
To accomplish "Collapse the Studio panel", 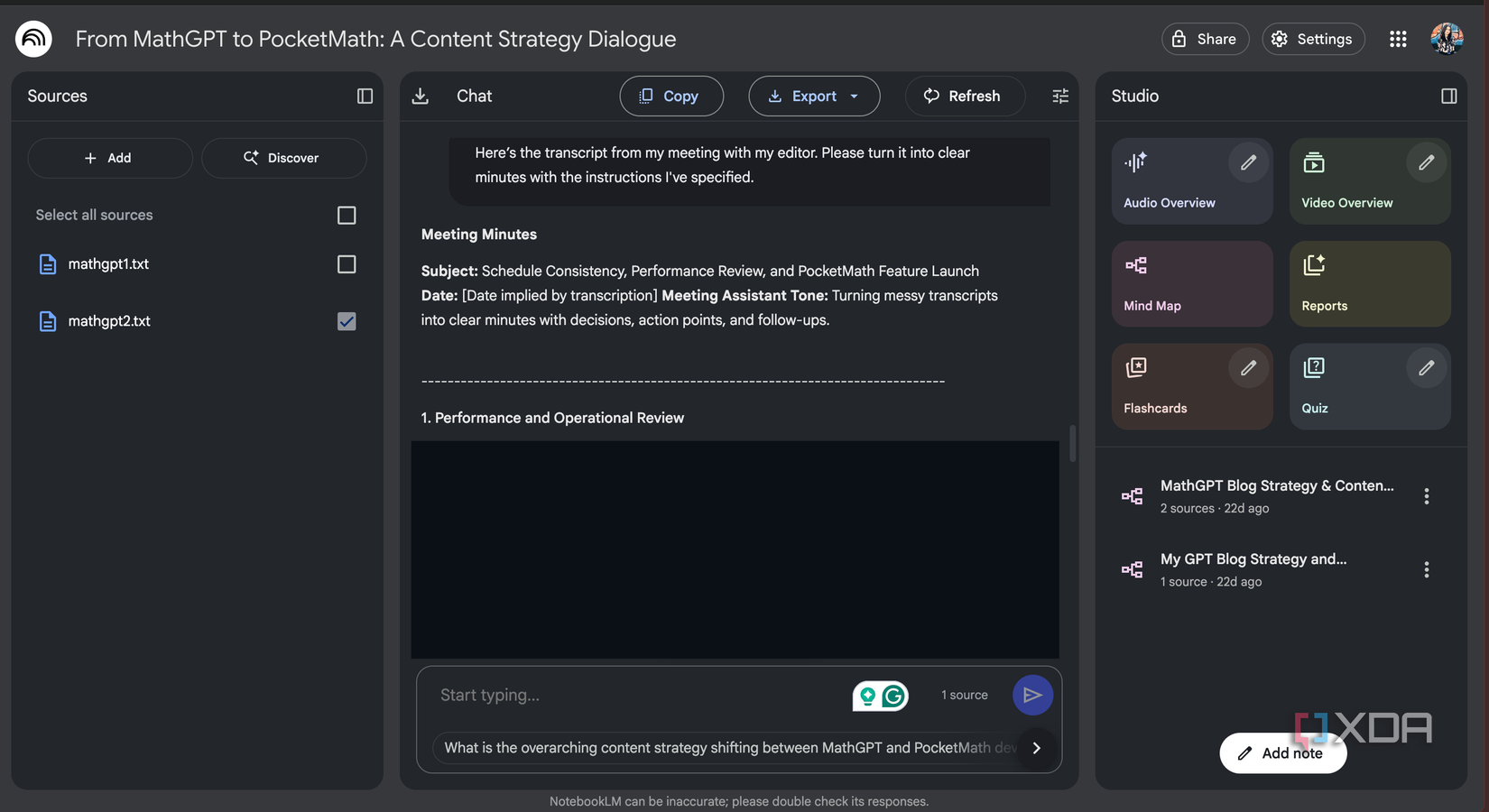I will tap(1448, 97).
